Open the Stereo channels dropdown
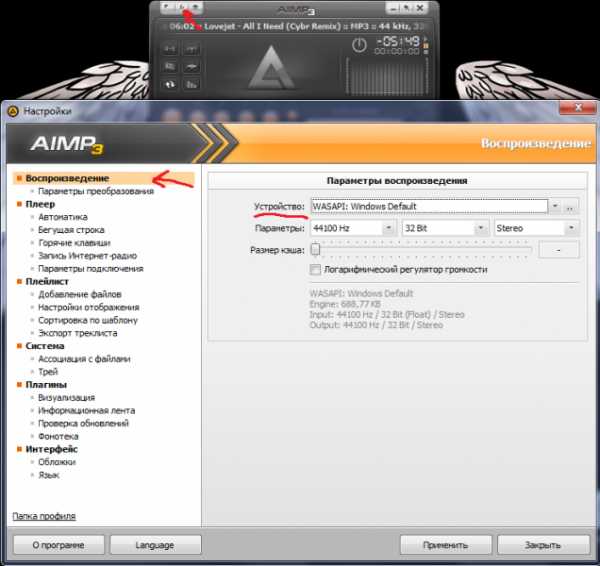This screenshot has height=566, width=600. [571, 228]
